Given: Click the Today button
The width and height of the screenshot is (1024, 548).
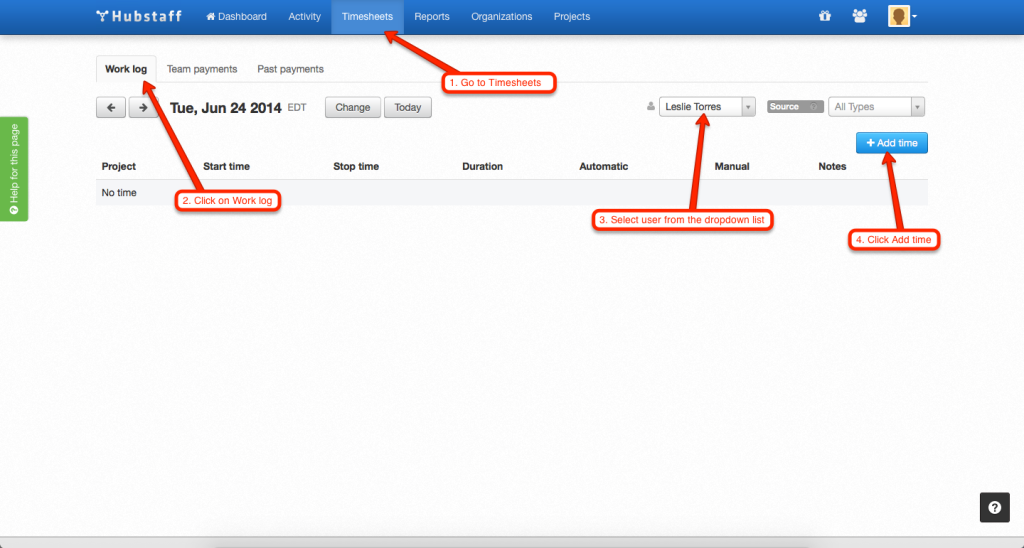Looking at the screenshot, I should pyautogui.click(x=408, y=107).
